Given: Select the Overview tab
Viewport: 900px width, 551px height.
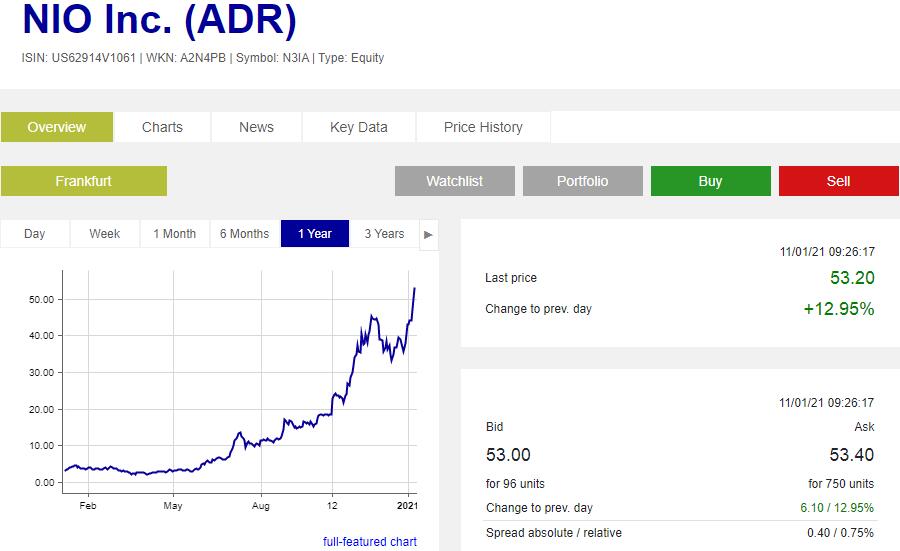Looking at the screenshot, I should click(x=57, y=127).
